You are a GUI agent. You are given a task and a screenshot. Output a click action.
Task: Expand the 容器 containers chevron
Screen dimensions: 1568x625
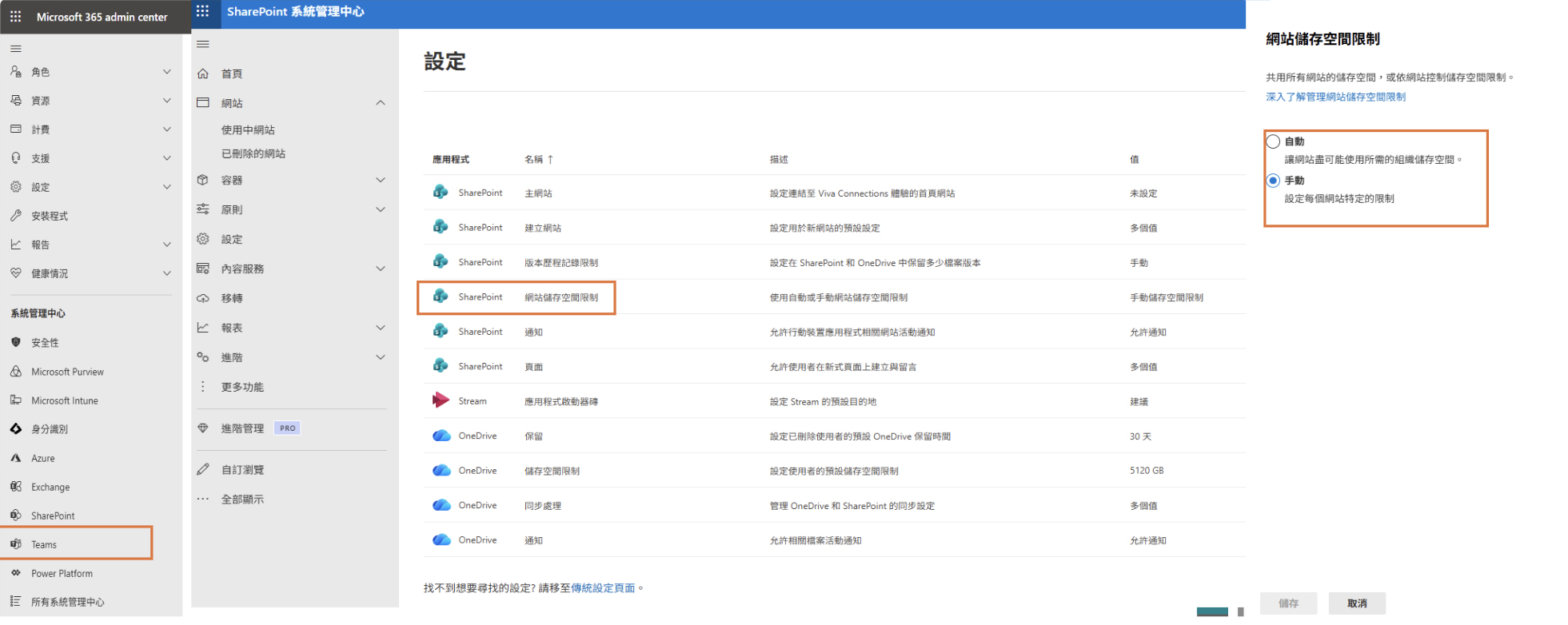point(381,180)
